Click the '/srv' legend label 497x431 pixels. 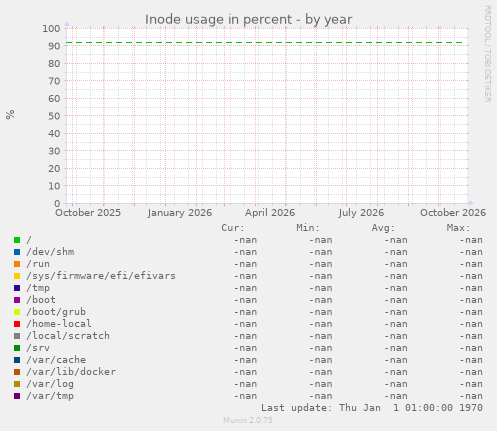(x=38, y=348)
